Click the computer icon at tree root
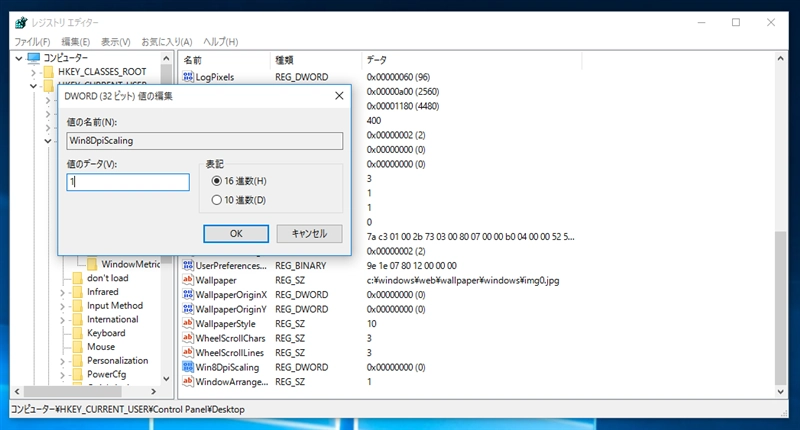 [x=34, y=58]
